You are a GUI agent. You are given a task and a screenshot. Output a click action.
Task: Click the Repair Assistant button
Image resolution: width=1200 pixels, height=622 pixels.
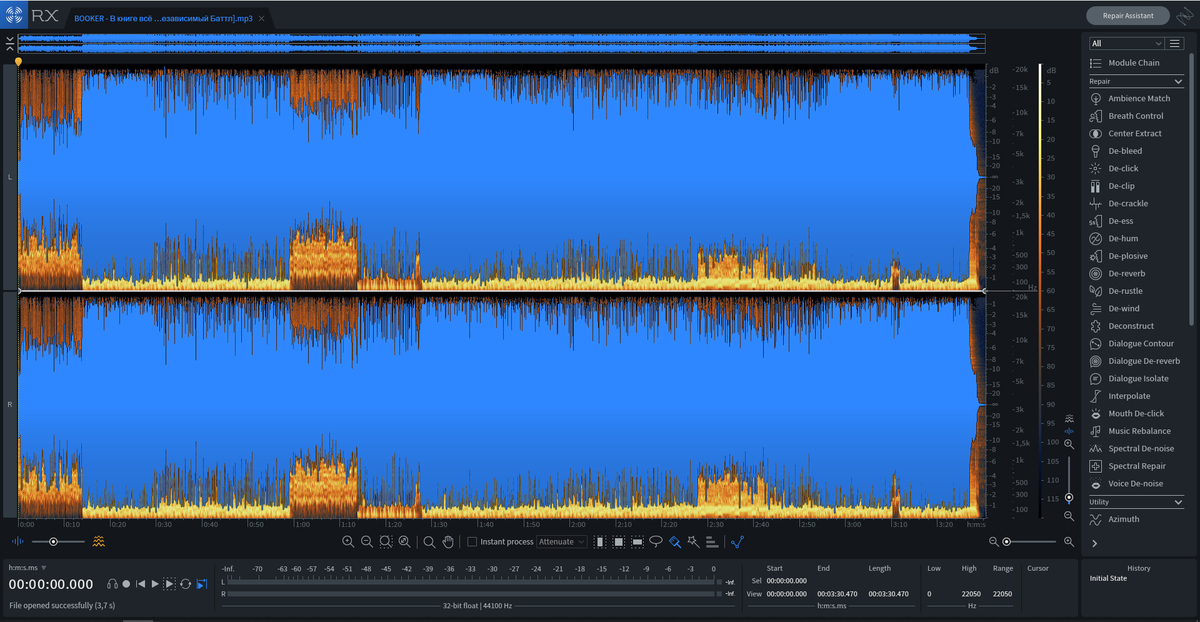tap(1128, 15)
